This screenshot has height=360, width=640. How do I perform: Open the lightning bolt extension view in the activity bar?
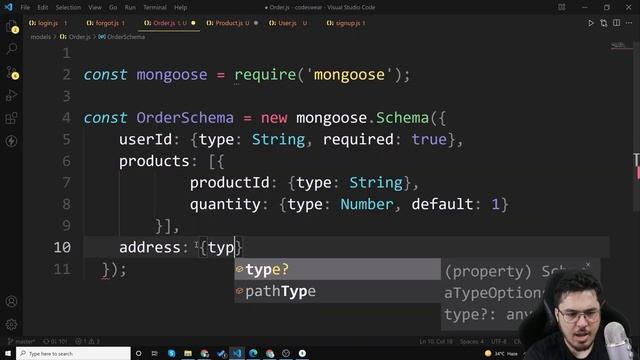tap(11, 141)
